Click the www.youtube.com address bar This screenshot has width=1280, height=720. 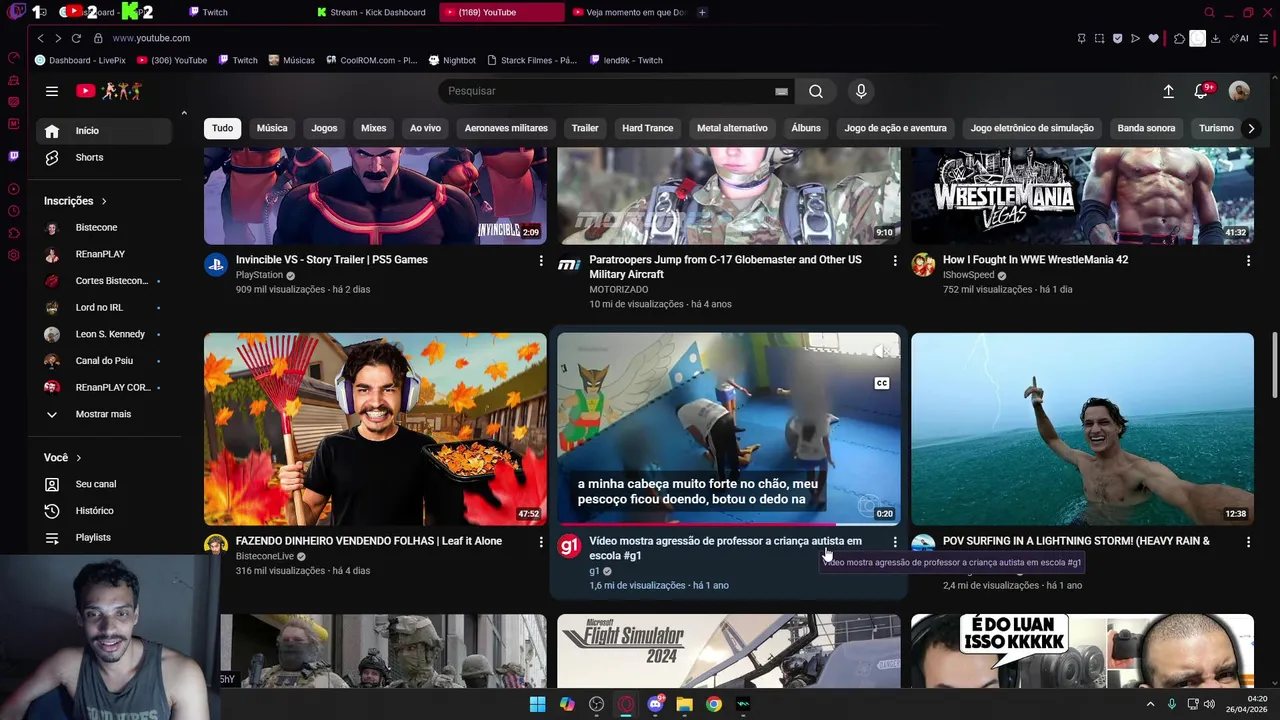[x=151, y=38]
